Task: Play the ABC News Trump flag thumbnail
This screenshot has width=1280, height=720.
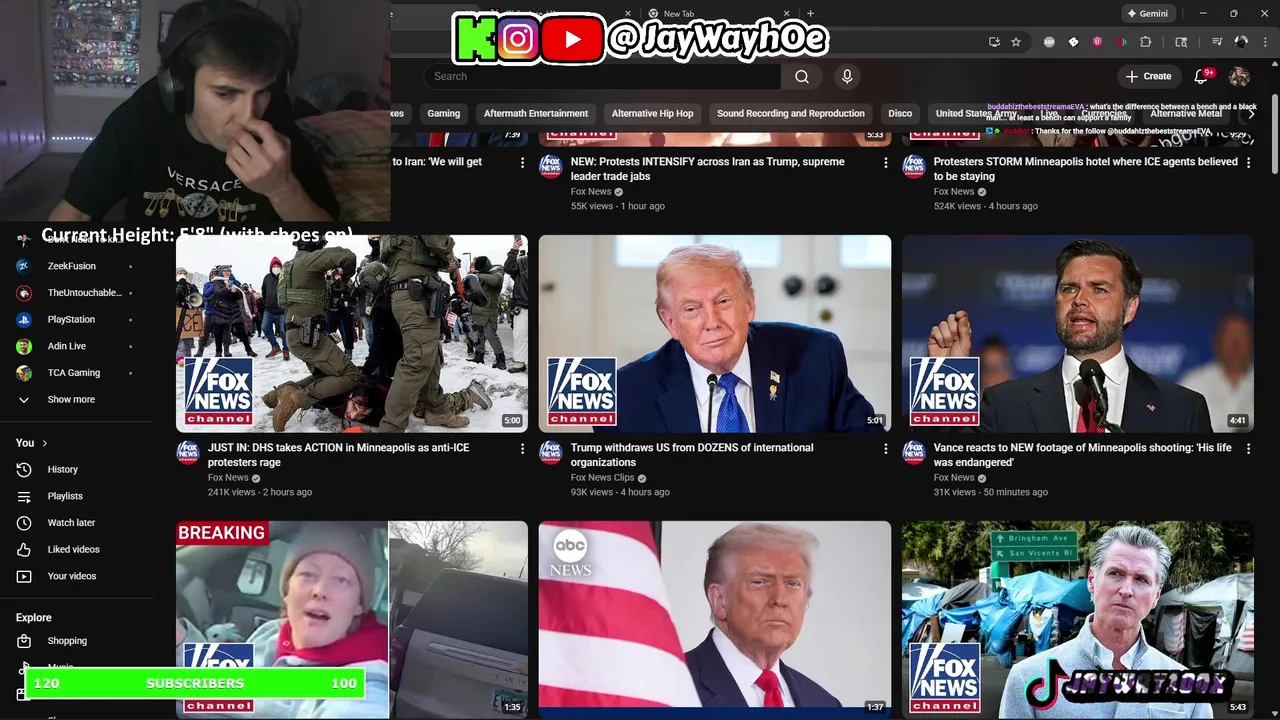Action: coord(715,619)
